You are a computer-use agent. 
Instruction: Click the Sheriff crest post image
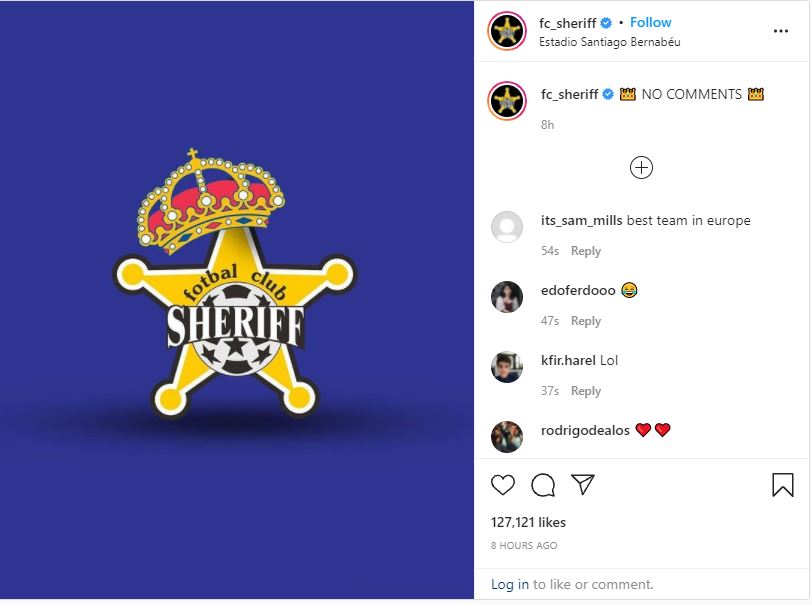point(237,300)
